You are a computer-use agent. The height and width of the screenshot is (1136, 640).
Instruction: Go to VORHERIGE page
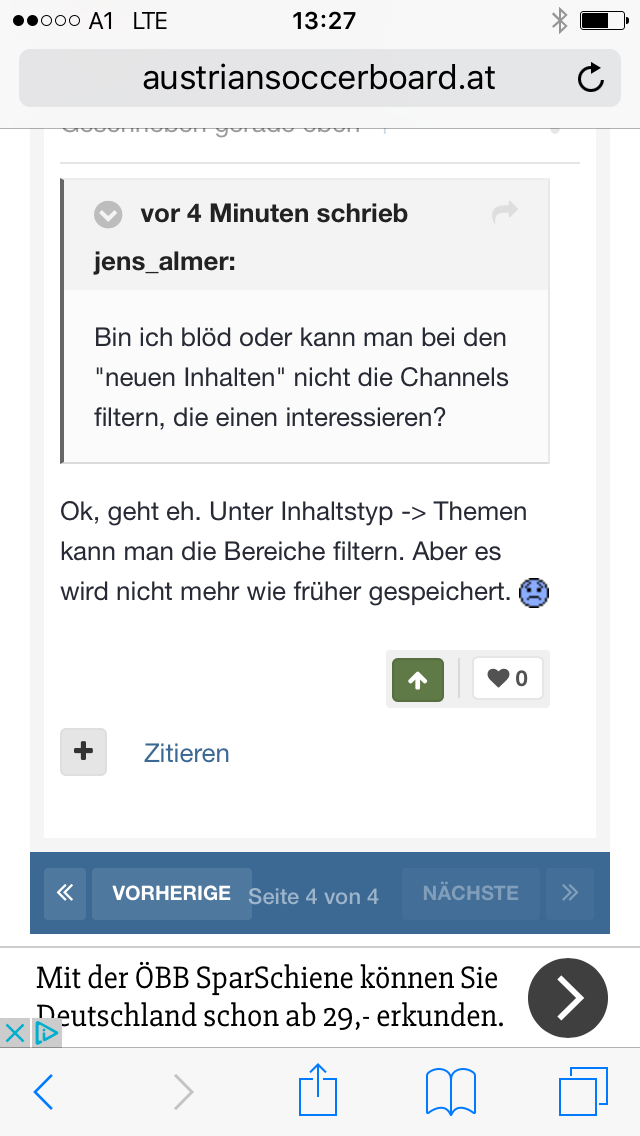point(171,893)
